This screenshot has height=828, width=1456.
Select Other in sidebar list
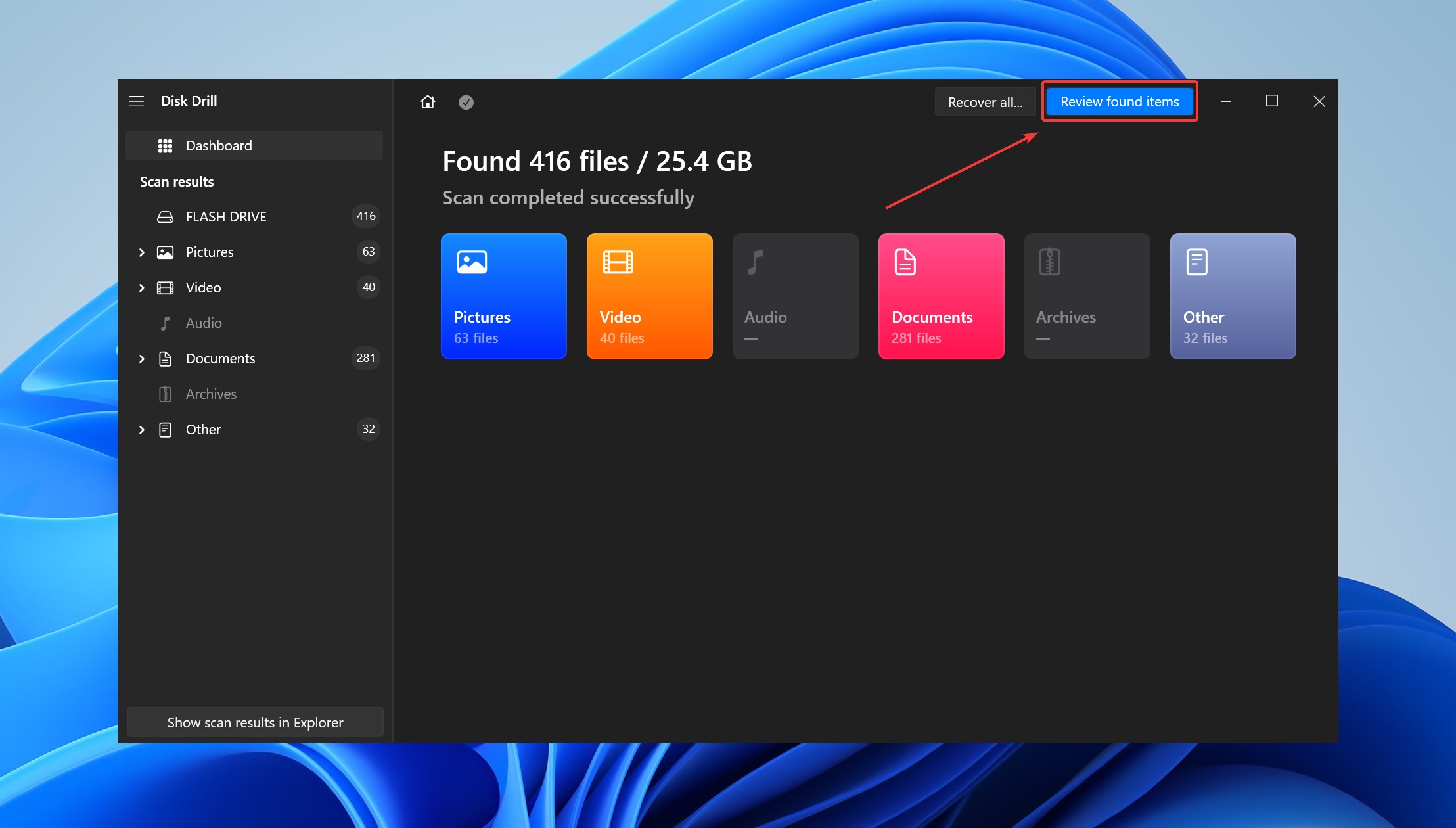254,429
